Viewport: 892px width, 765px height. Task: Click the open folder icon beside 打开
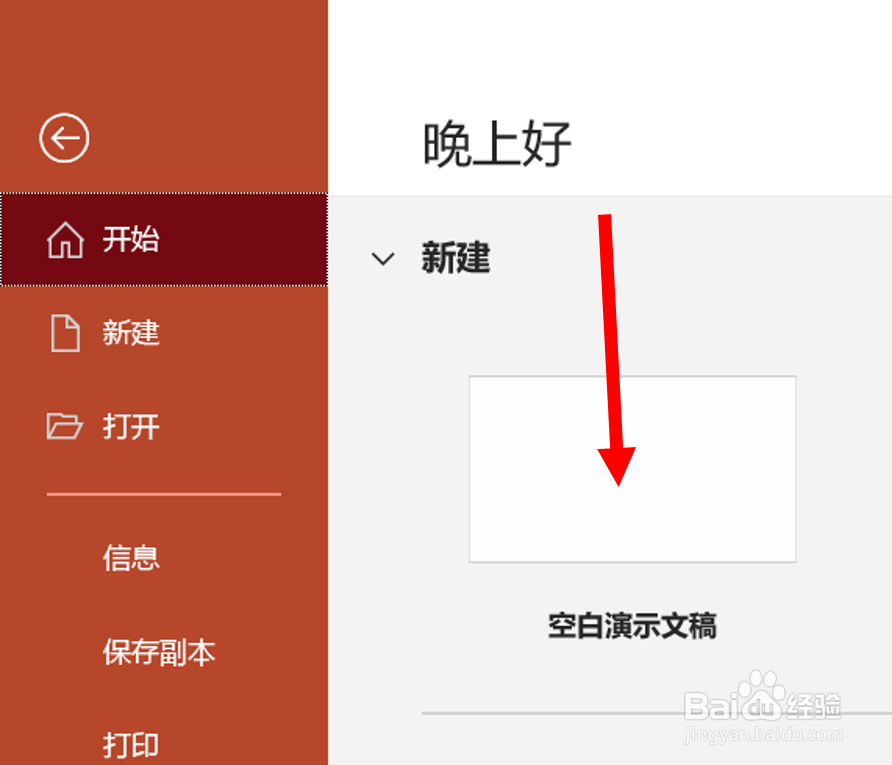click(64, 427)
